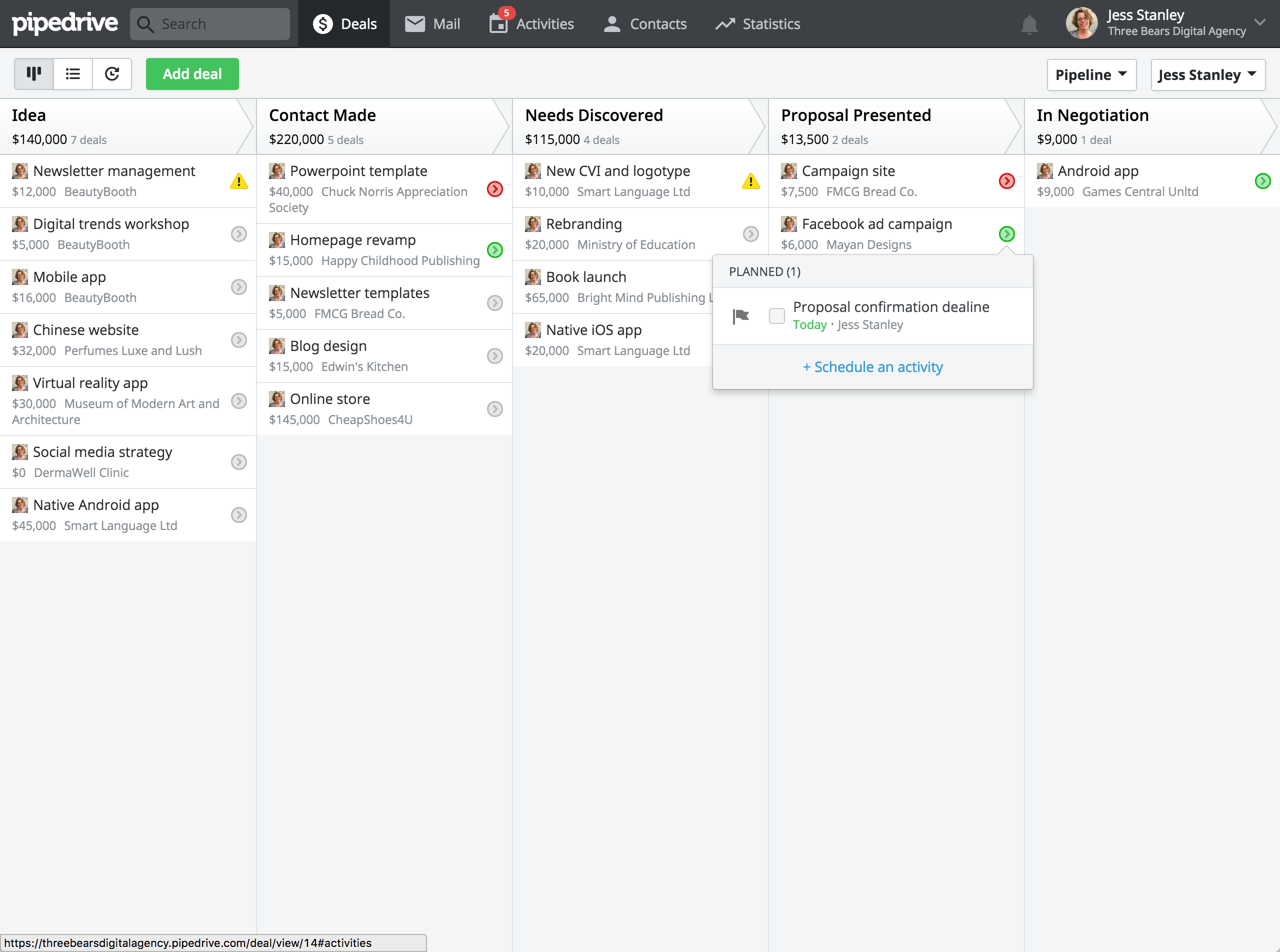Click inside the Search field

[210, 23]
